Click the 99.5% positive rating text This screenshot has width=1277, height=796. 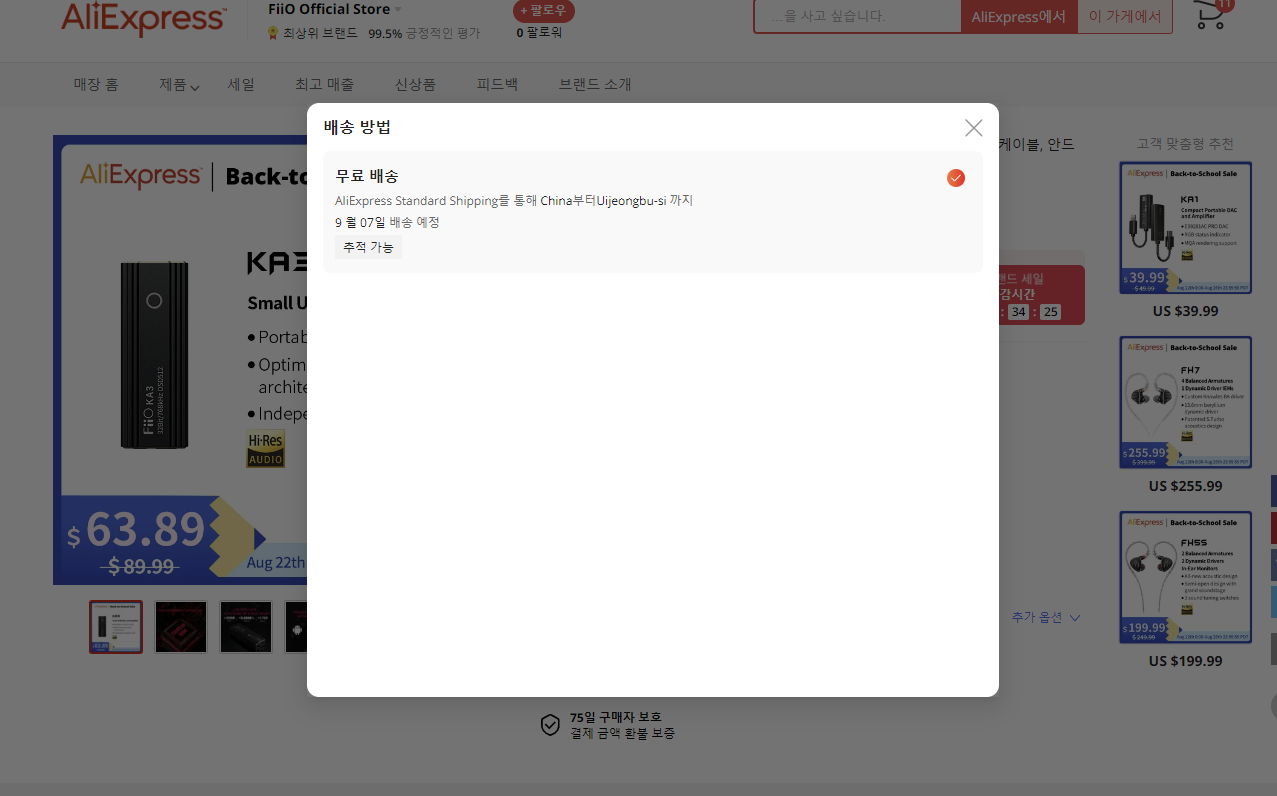click(x=424, y=33)
